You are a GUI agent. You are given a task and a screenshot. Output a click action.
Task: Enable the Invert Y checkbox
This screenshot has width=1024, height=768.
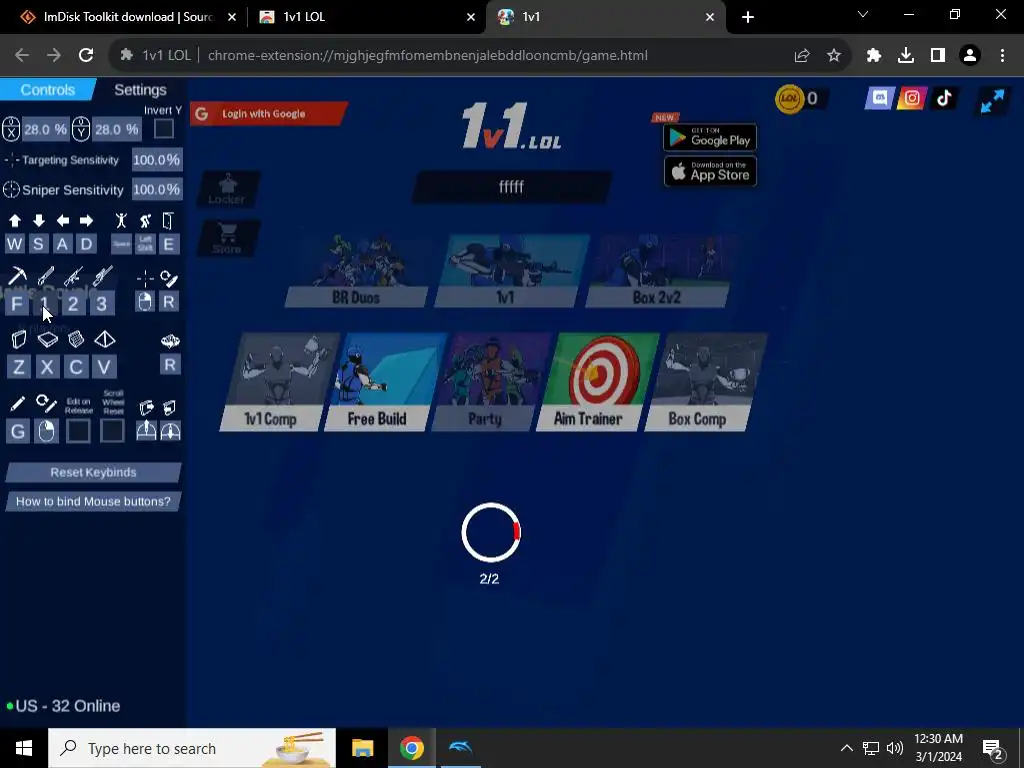[x=164, y=129]
